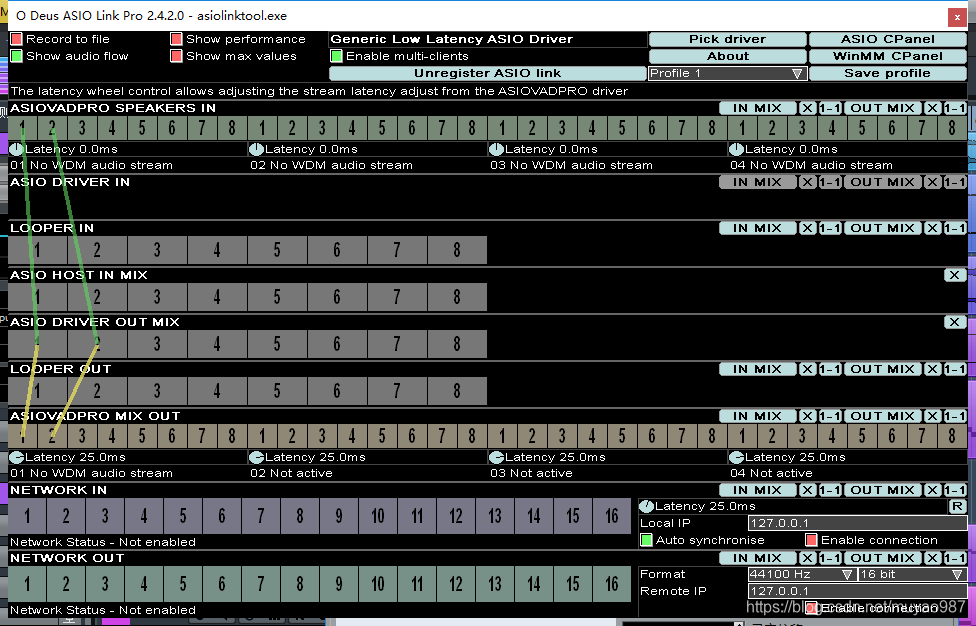Select LOOPER OUT channel 8
976x626 pixels.
[457, 391]
